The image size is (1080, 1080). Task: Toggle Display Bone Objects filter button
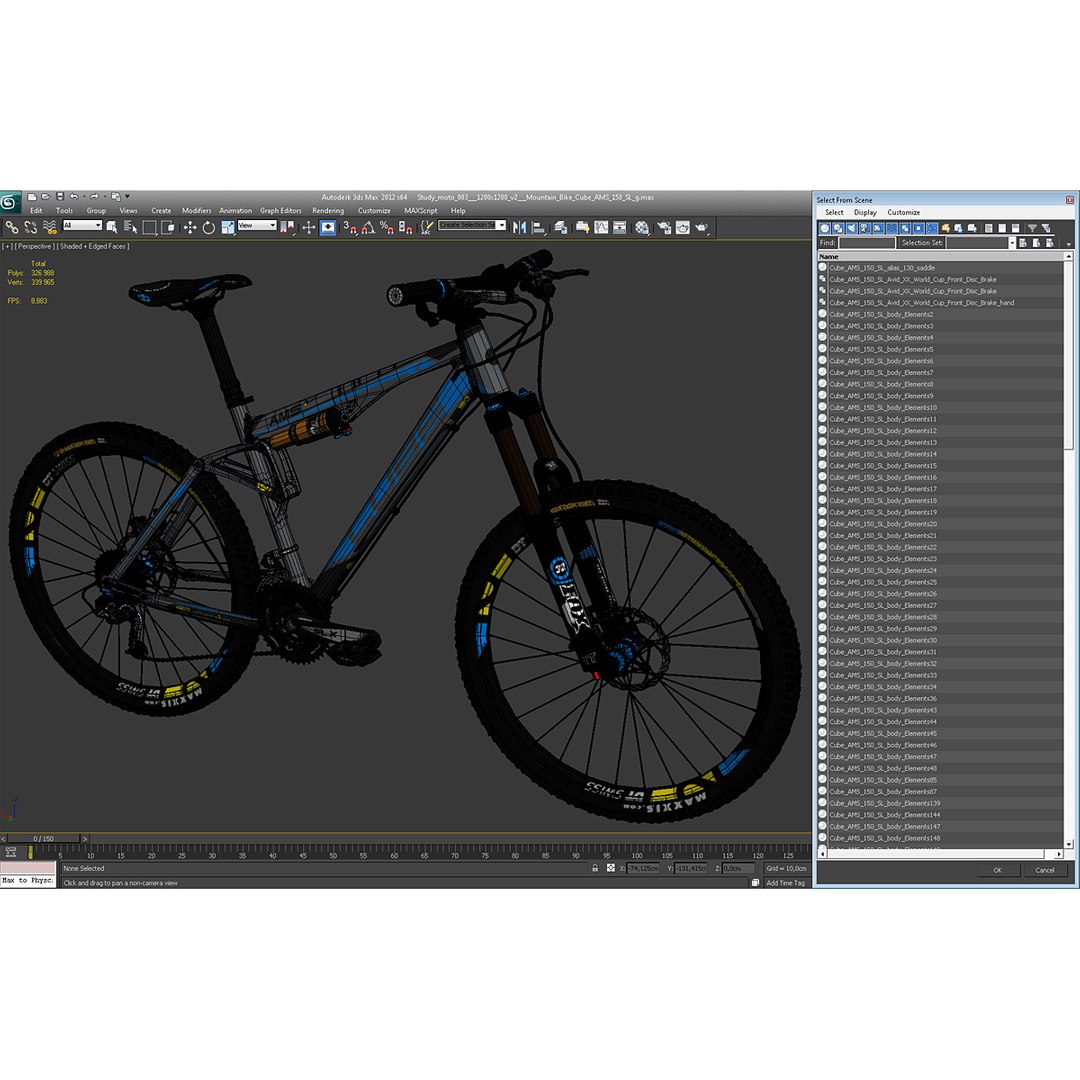pos(932,228)
